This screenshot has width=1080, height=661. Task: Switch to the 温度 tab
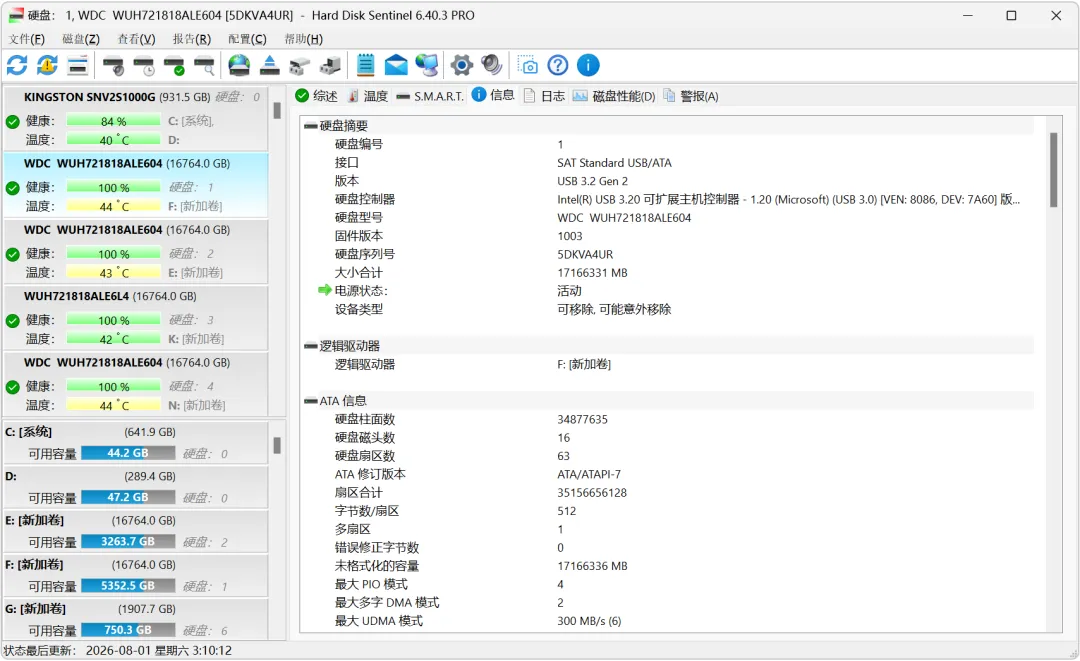coord(368,96)
